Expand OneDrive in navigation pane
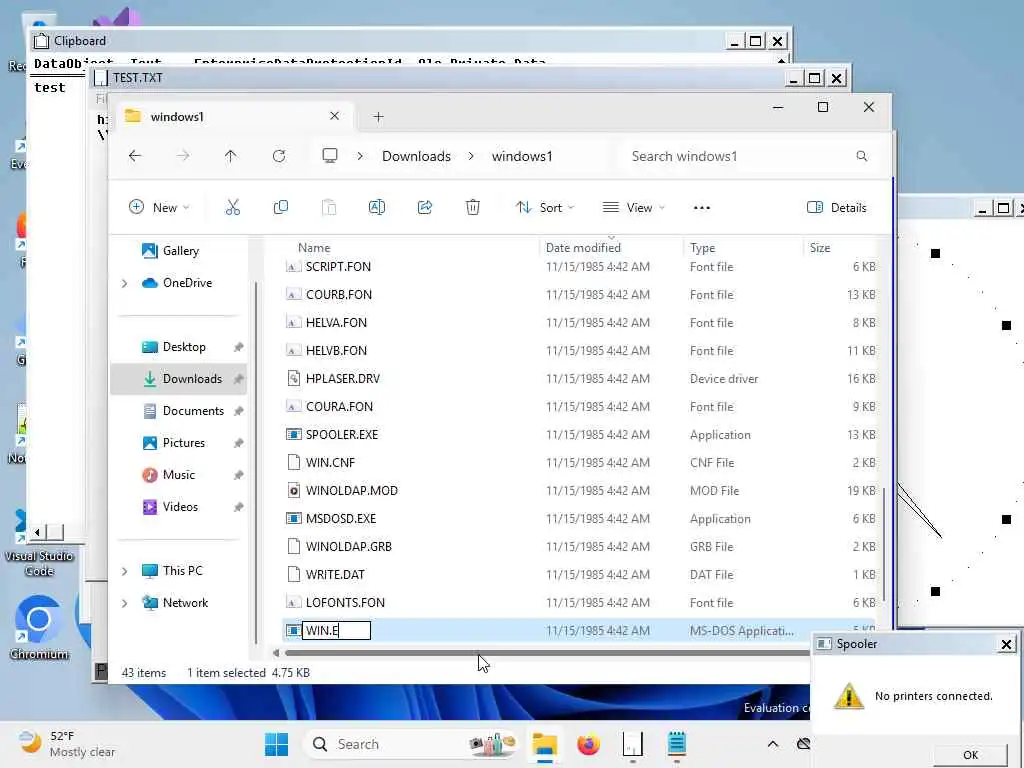Viewport: 1024px width, 768px height. 125,283
